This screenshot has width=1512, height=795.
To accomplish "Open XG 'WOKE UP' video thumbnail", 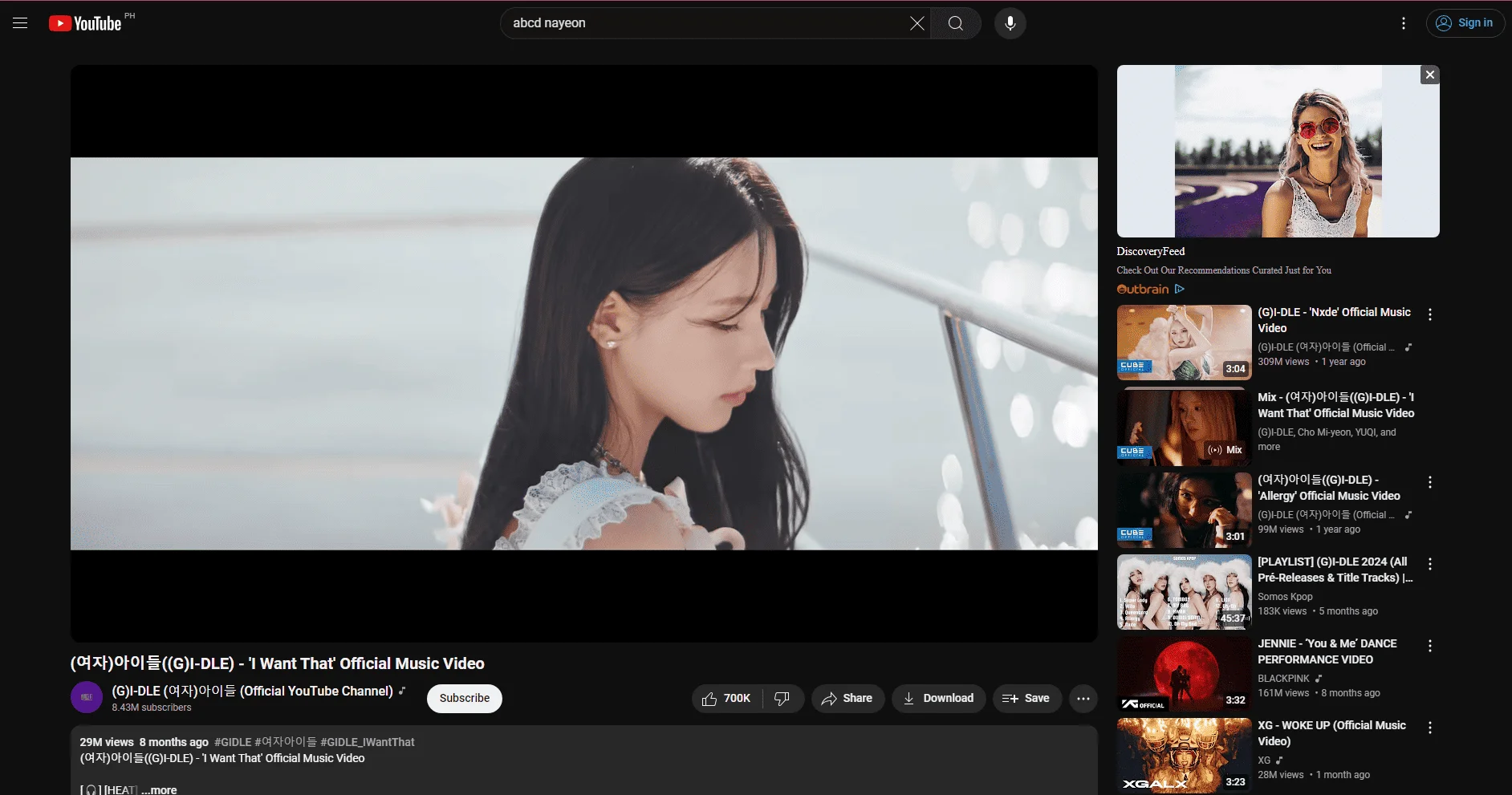I will click(x=1184, y=756).
